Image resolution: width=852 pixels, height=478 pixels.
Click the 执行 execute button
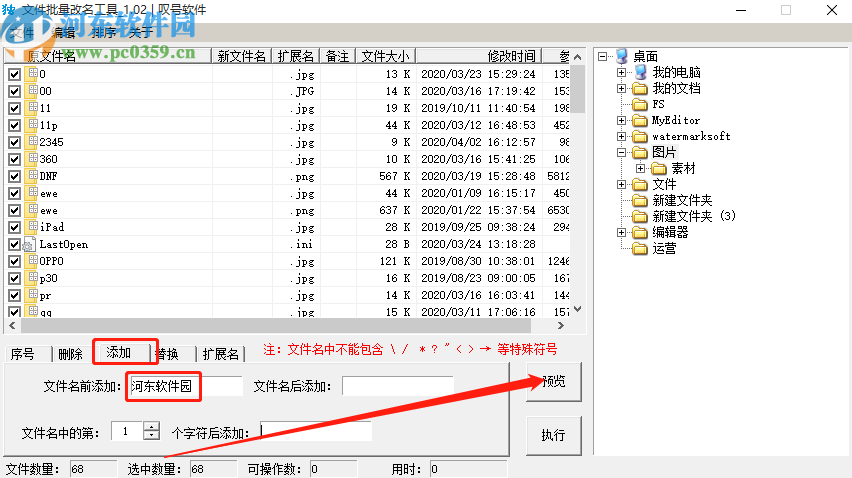pos(553,435)
